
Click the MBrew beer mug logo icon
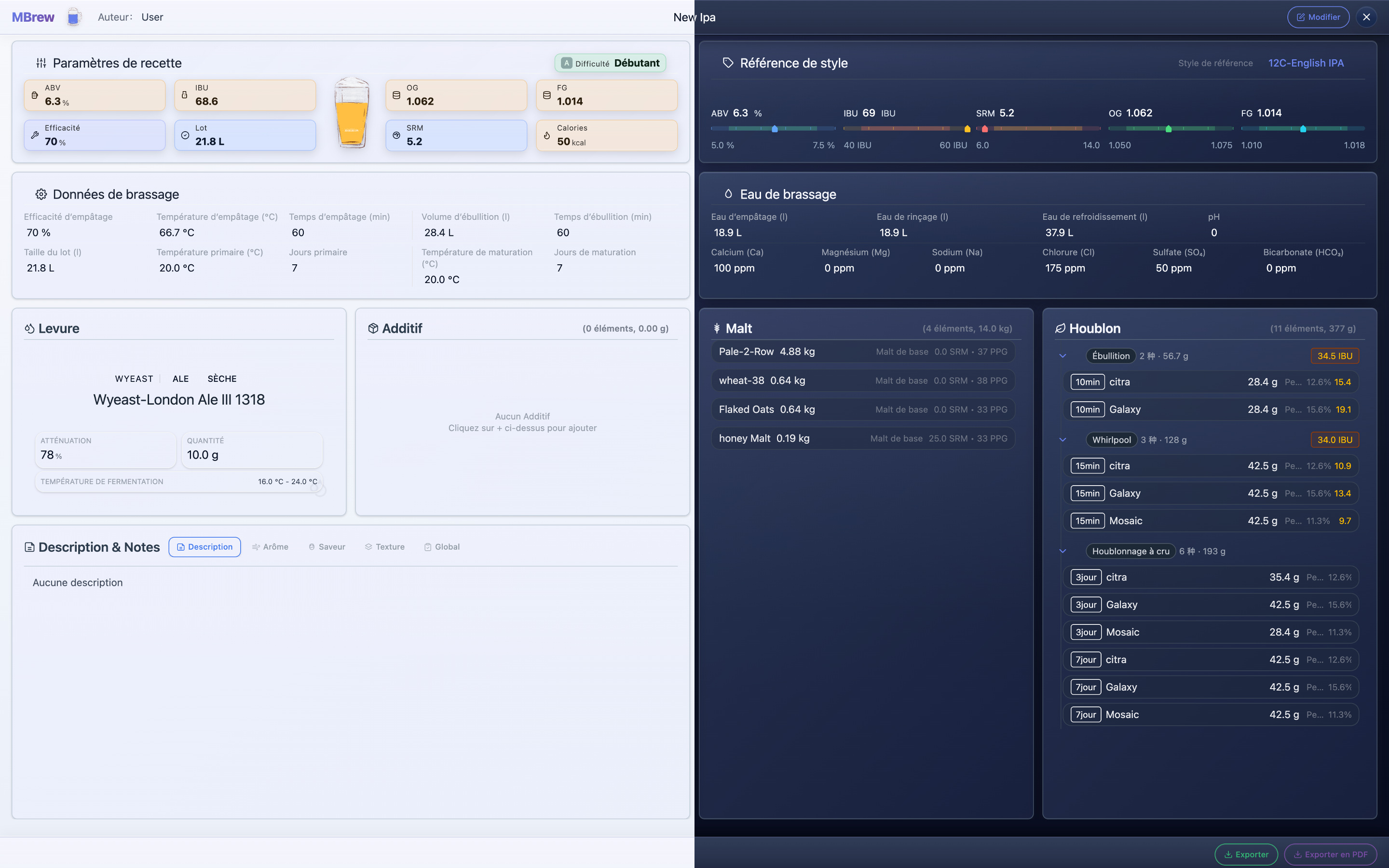pos(73,17)
